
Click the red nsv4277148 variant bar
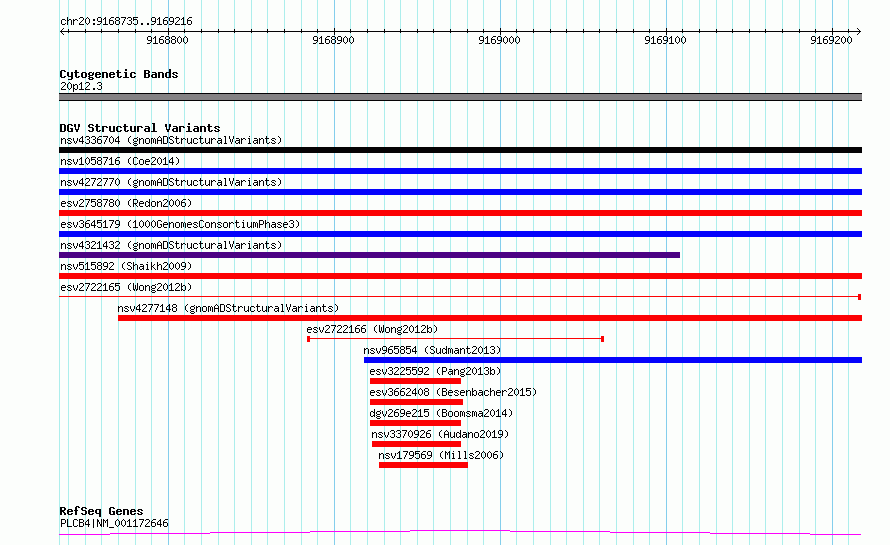[490, 318]
